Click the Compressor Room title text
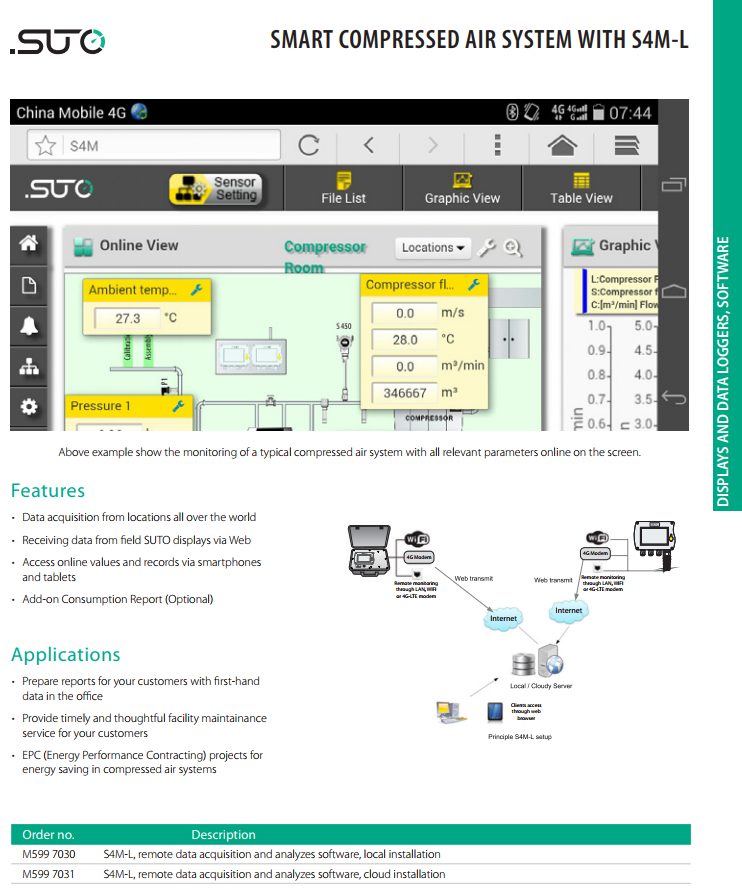Viewport: 742px width, 895px height. click(x=325, y=257)
